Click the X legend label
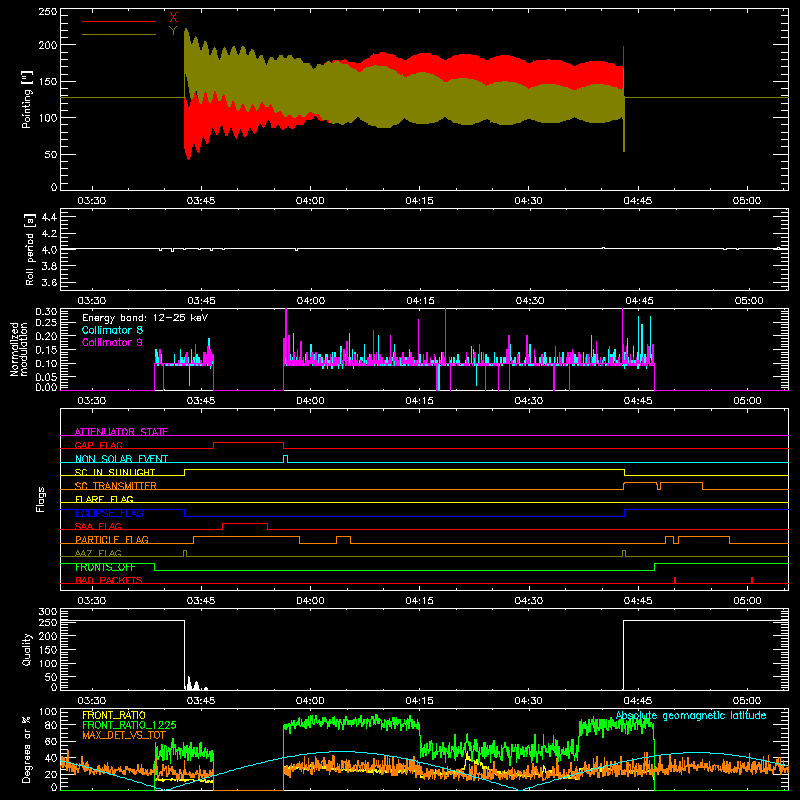 pyautogui.click(x=173, y=18)
